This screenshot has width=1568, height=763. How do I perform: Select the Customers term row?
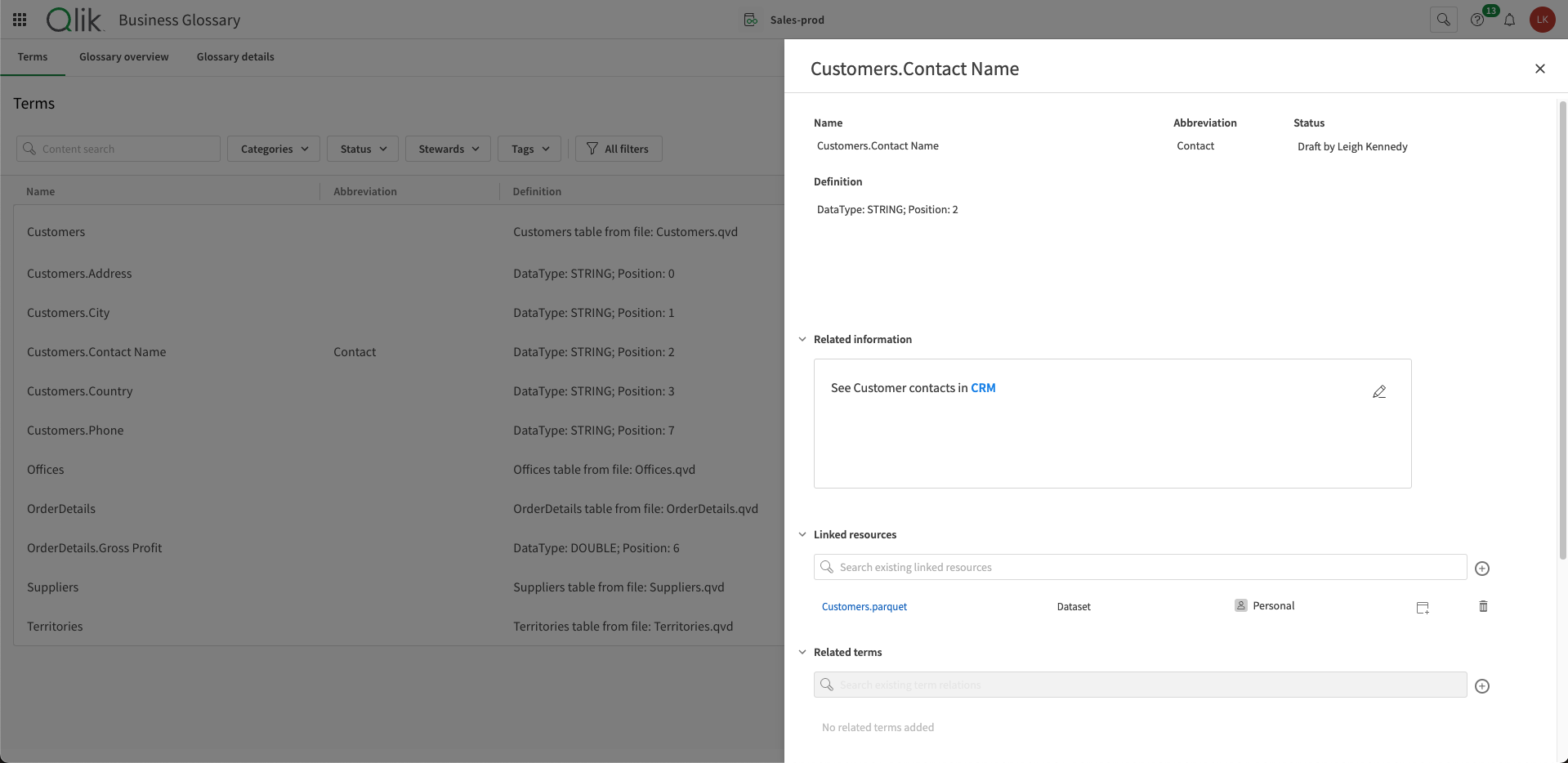399,232
